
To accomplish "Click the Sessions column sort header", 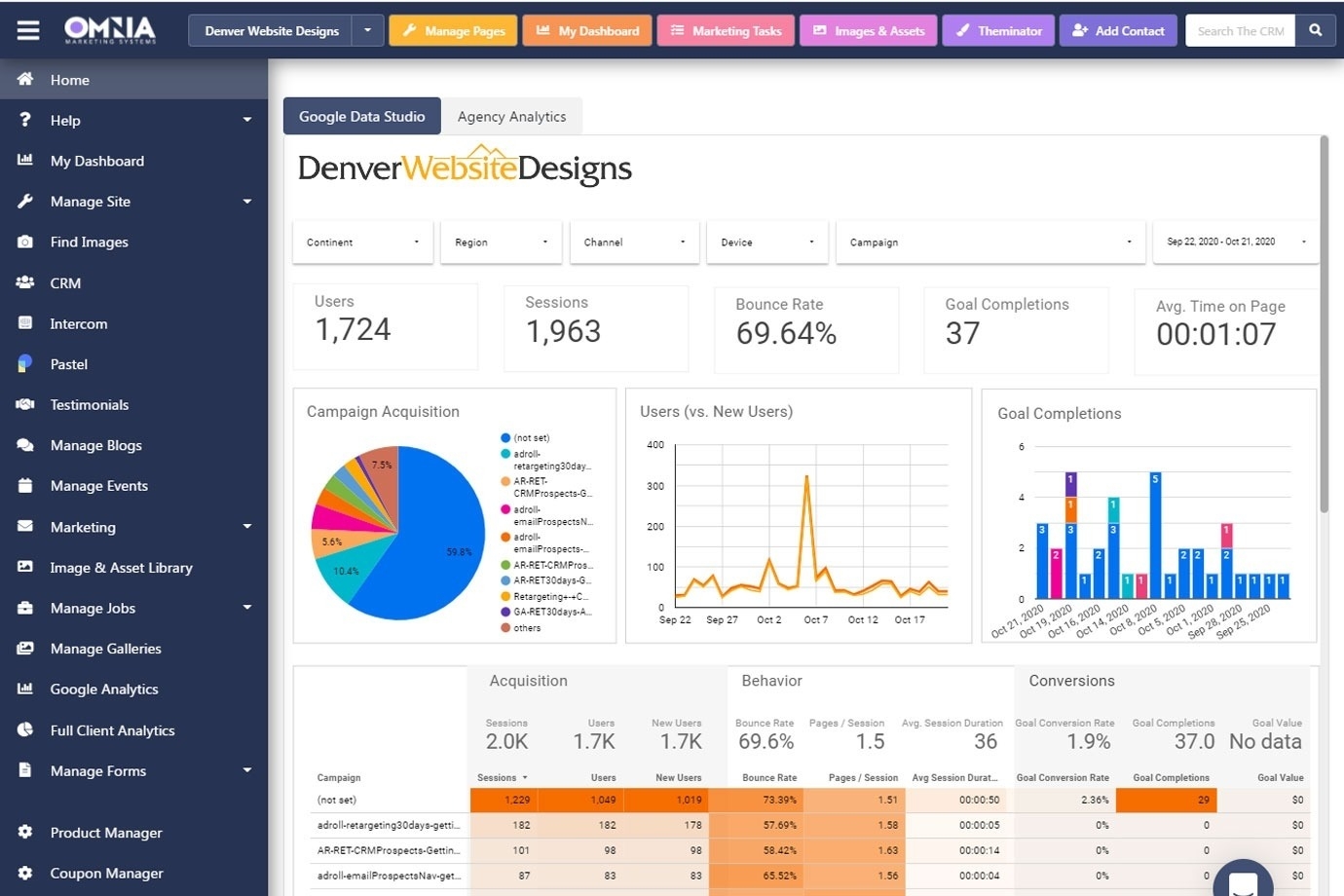I will click(x=502, y=777).
